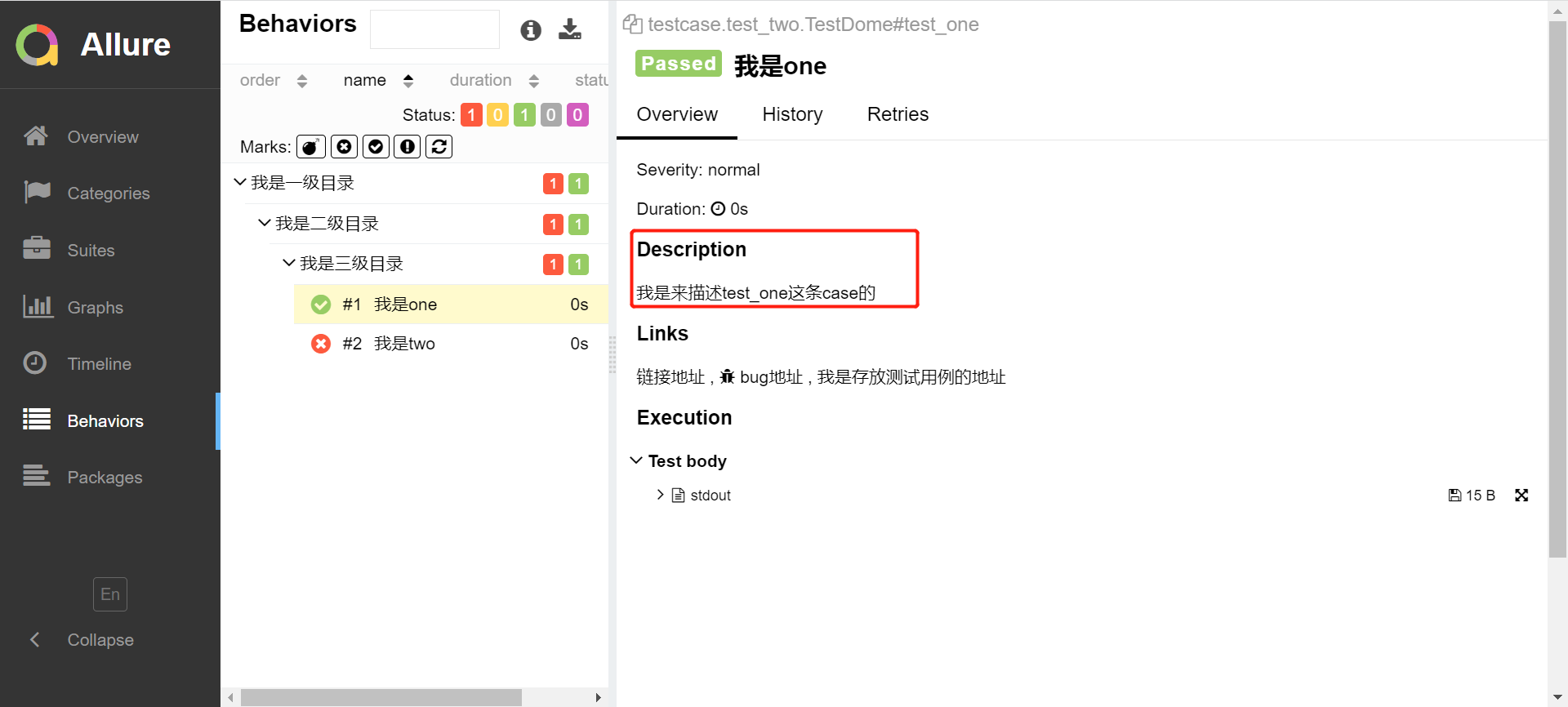The width and height of the screenshot is (1568, 707).
Task: Select test row #1 我是one
Action: point(451,305)
